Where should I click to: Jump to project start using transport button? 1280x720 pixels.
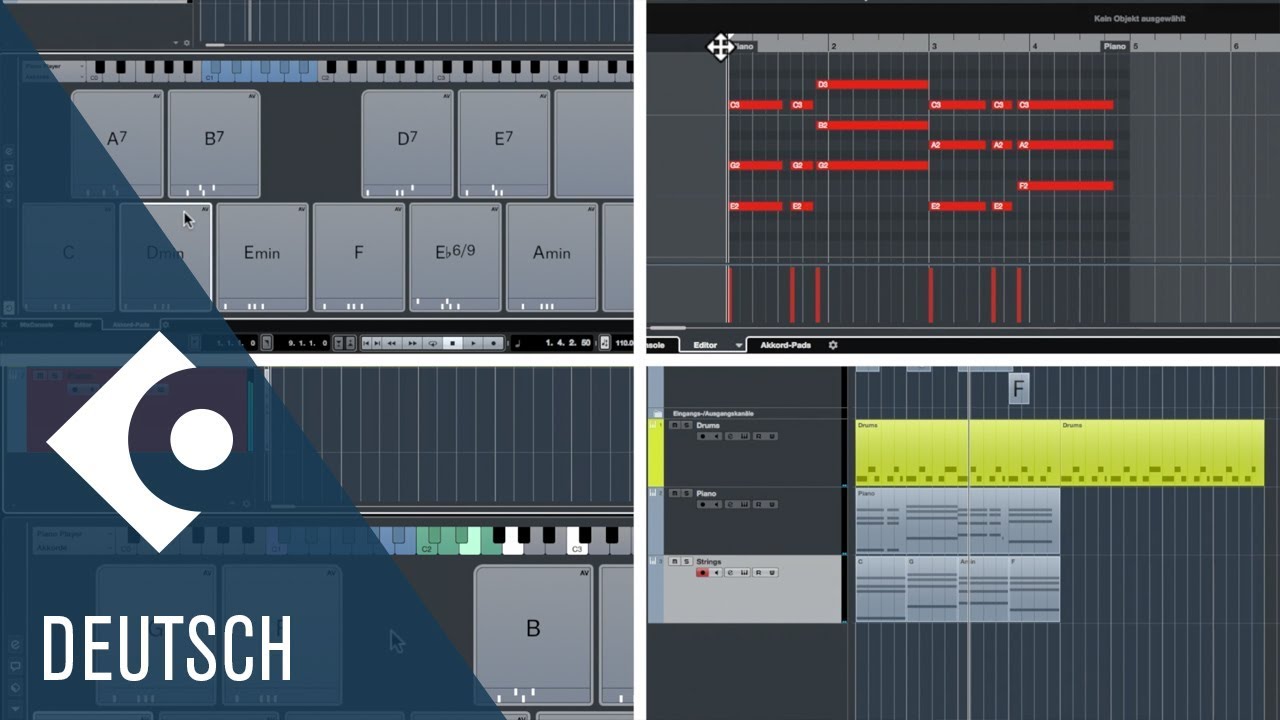click(x=366, y=343)
